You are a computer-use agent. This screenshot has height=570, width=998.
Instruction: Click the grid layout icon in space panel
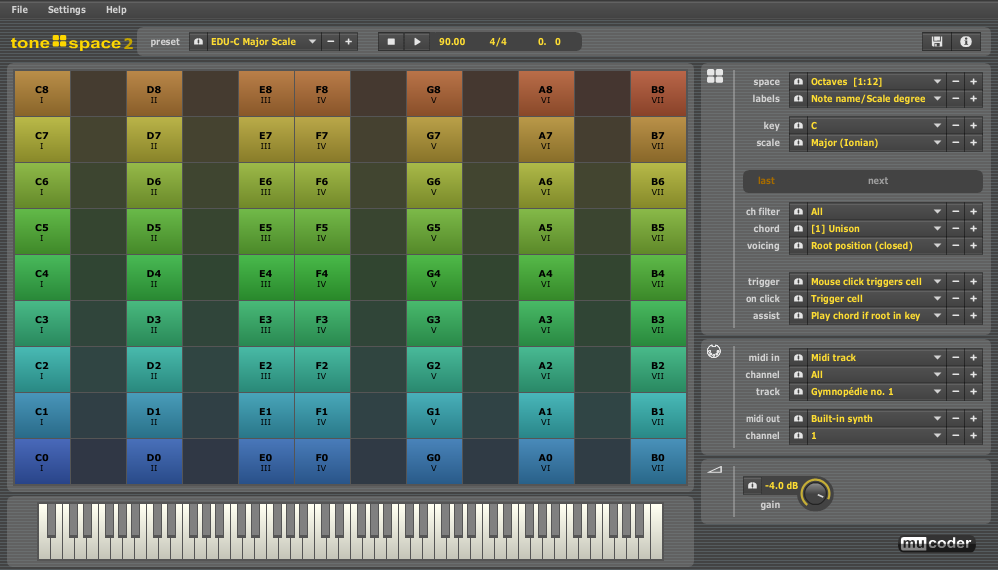(x=715, y=76)
